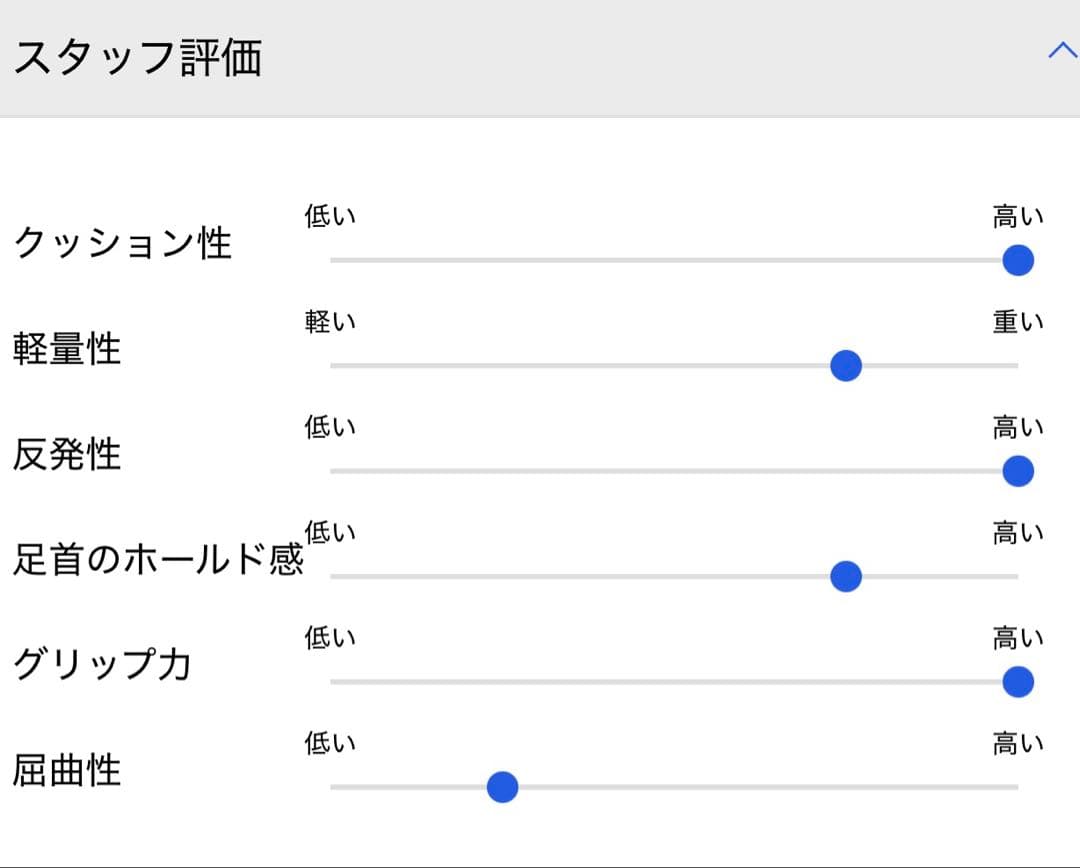Click the グリップ力 label text
This screenshot has width=1080, height=868.
[102, 665]
